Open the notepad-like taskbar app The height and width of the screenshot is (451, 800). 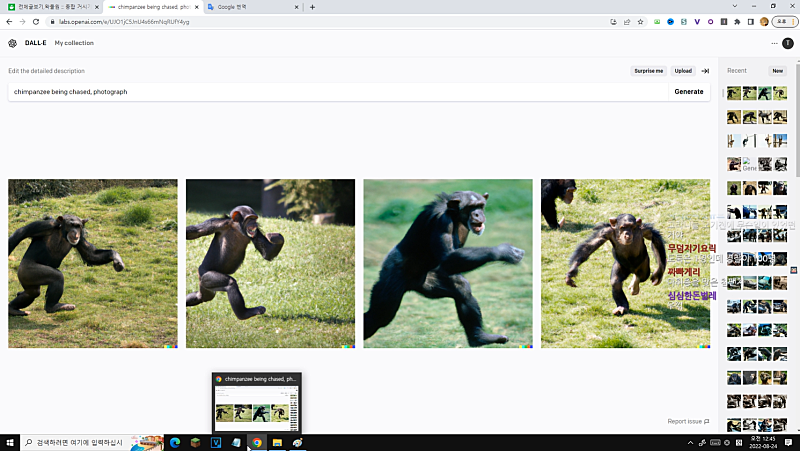coord(236,442)
